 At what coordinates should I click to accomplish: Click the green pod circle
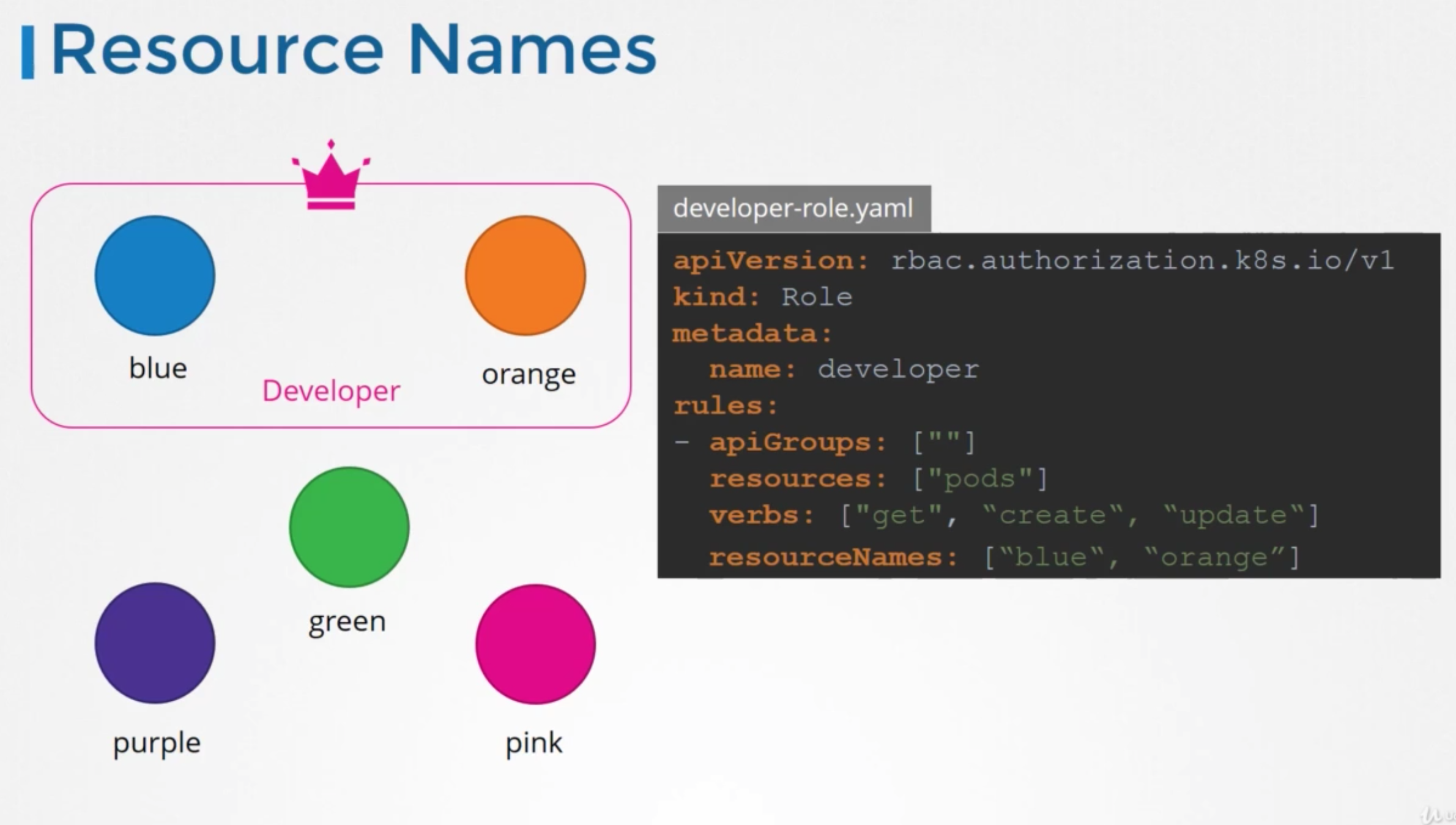(x=349, y=527)
